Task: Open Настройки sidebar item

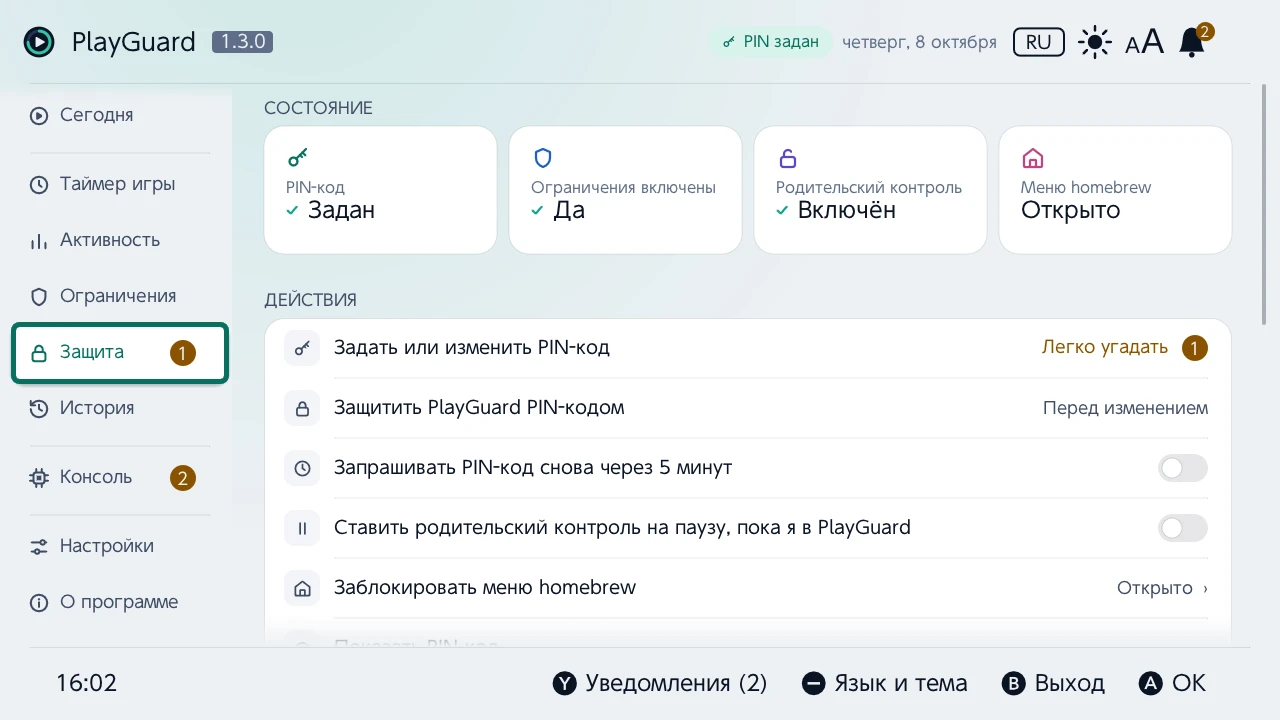Action: pos(120,546)
